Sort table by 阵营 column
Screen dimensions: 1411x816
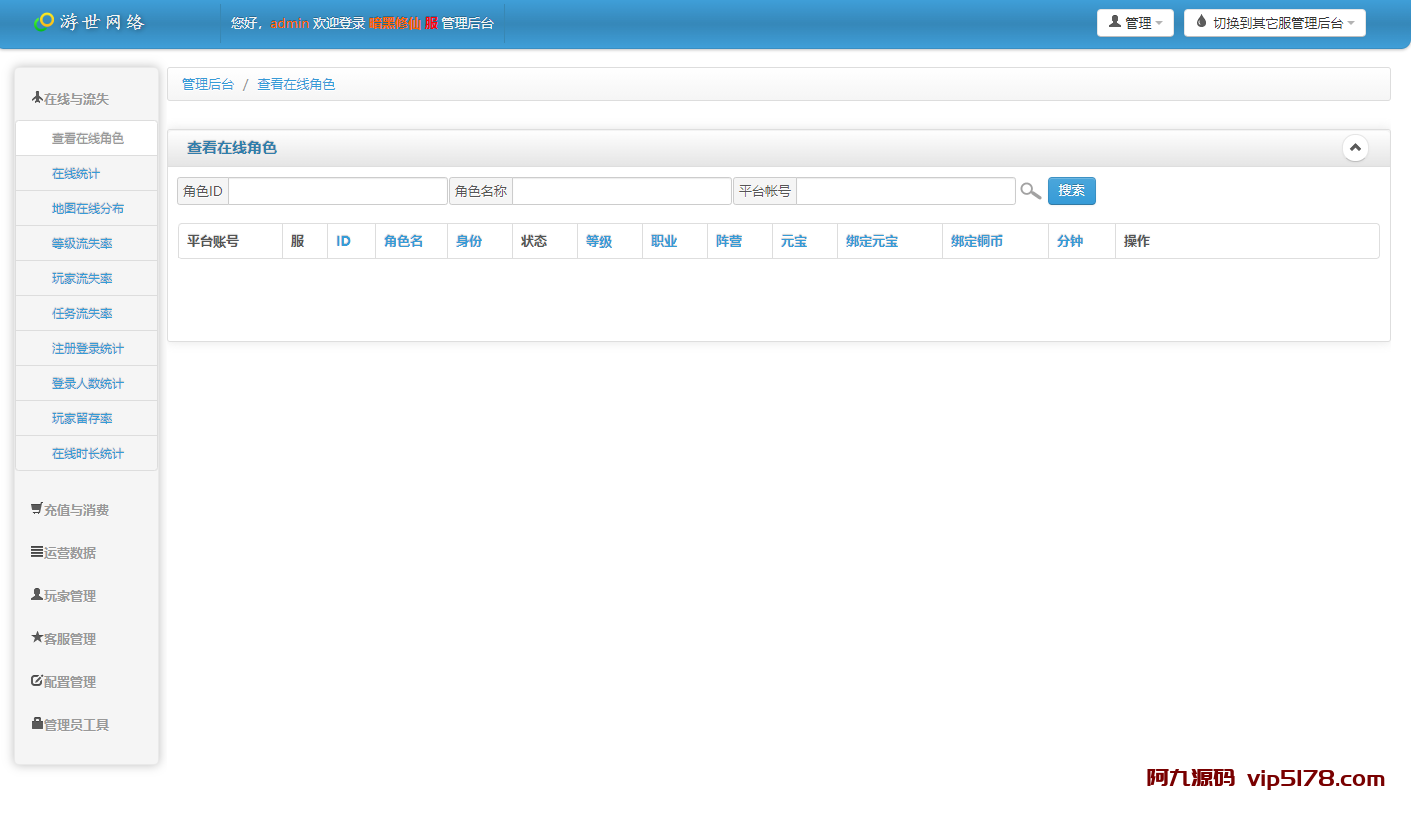tap(729, 241)
